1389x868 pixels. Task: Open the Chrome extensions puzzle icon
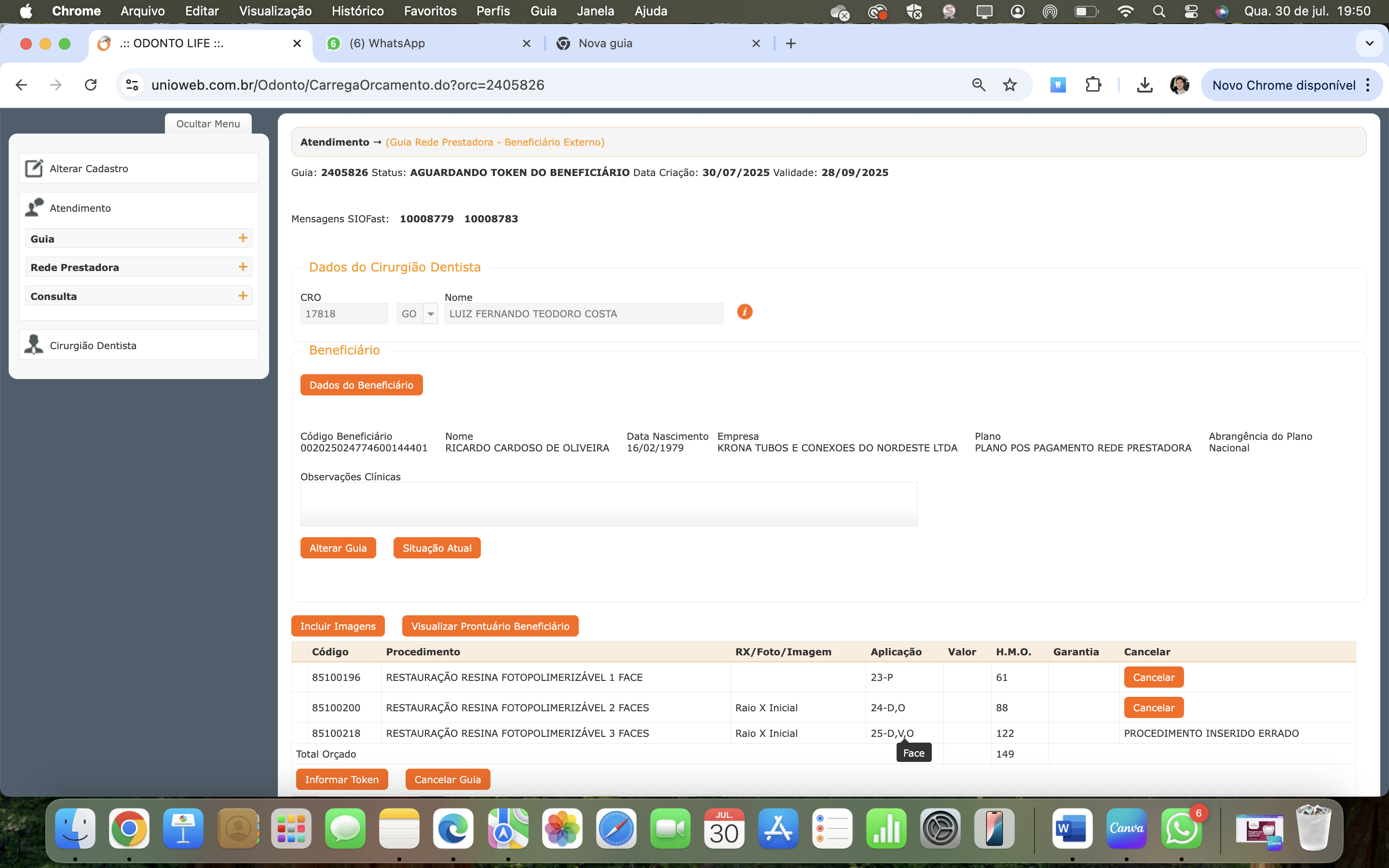click(1093, 85)
